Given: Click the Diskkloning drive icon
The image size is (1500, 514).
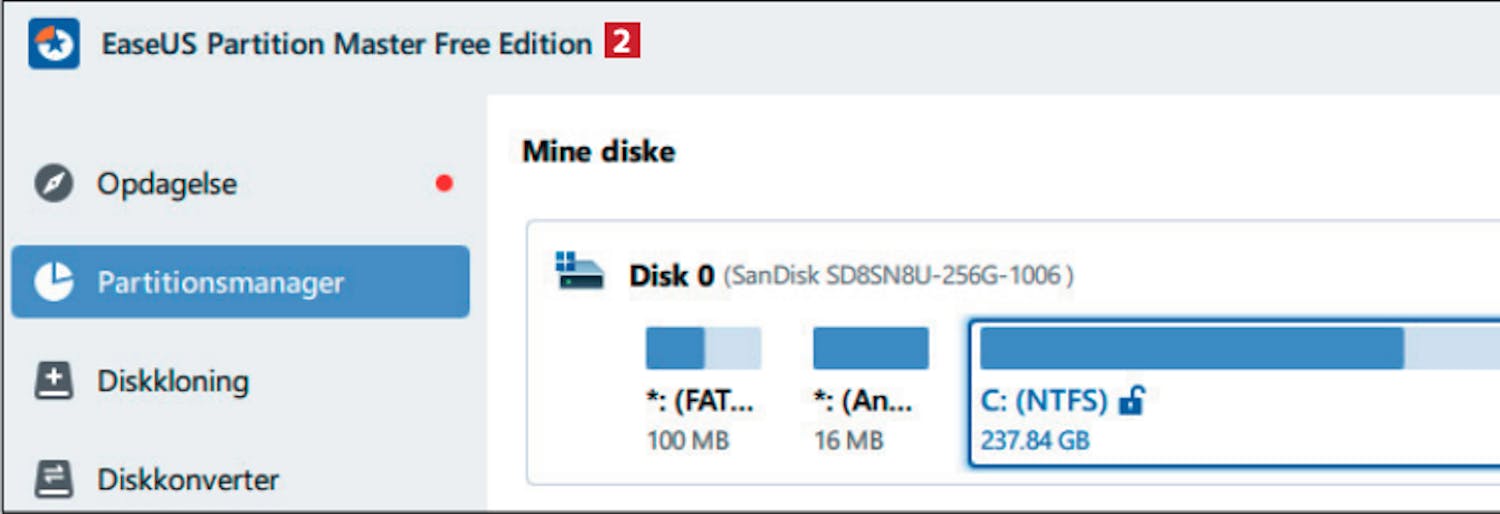Looking at the screenshot, I should [54, 382].
